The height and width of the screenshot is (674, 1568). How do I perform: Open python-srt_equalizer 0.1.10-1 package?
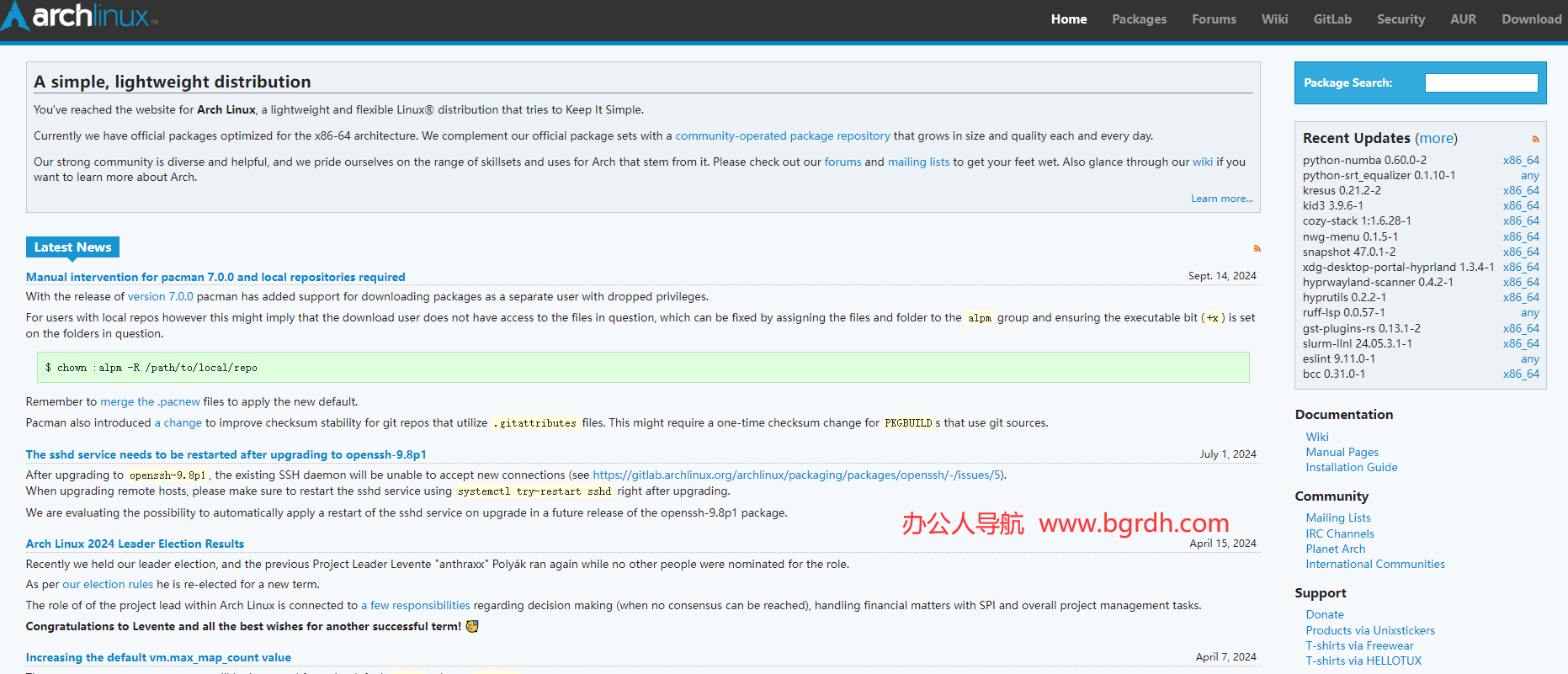pos(1379,175)
